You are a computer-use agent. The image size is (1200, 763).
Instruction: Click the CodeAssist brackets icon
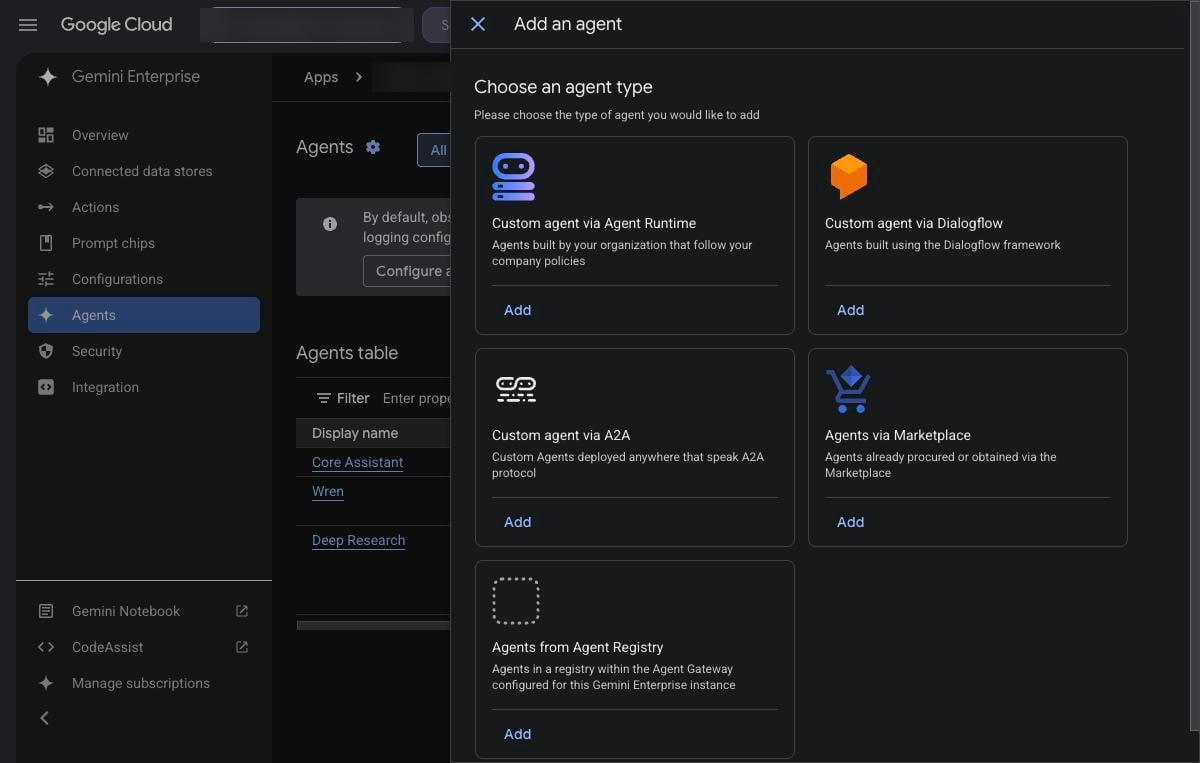point(46,647)
